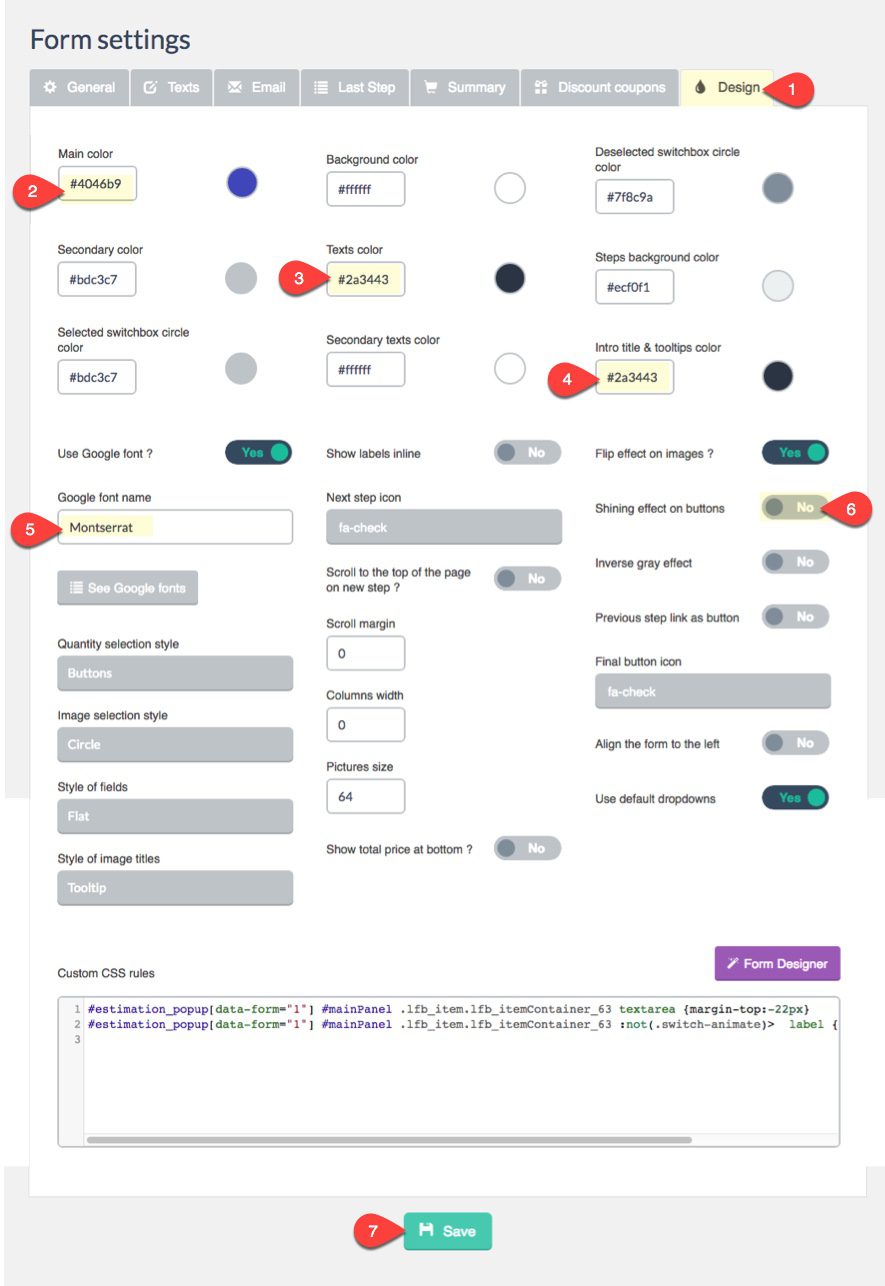Open the Image selection style dropdown showing Circle
This screenshot has width=885, height=1286.
[x=175, y=744]
